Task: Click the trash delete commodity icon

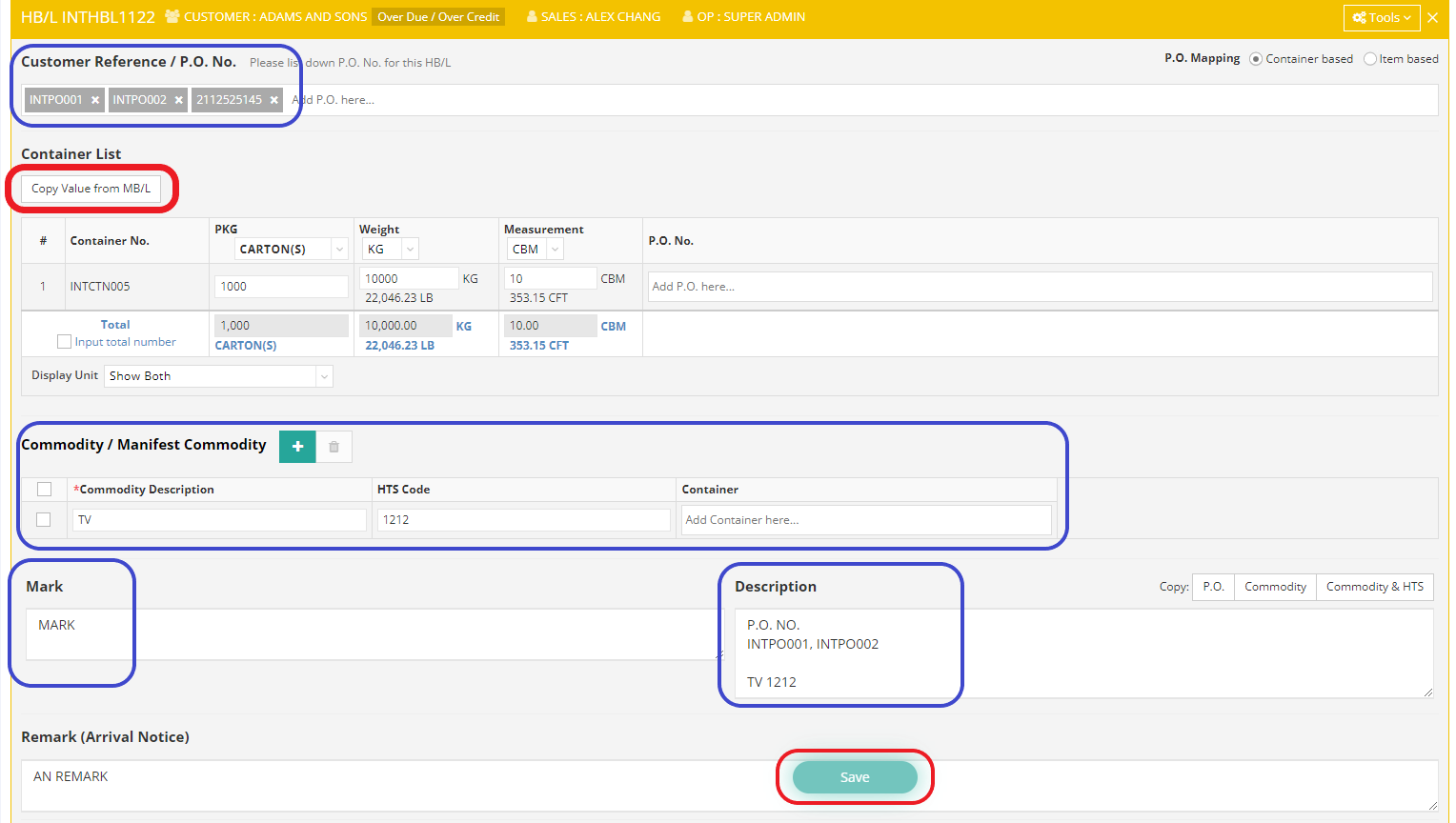Action: coord(334,447)
